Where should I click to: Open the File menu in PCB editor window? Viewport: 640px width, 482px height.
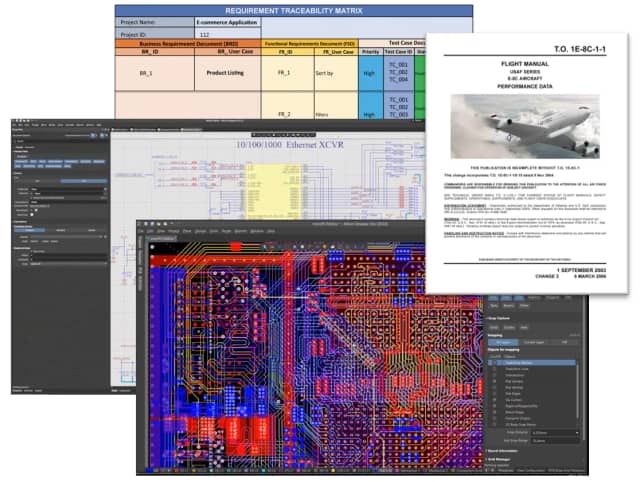[140, 231]
